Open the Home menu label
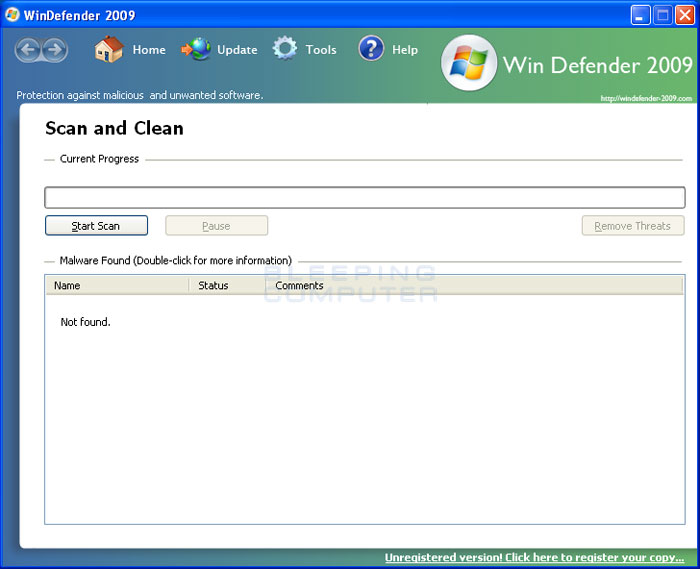 (149, 50)
